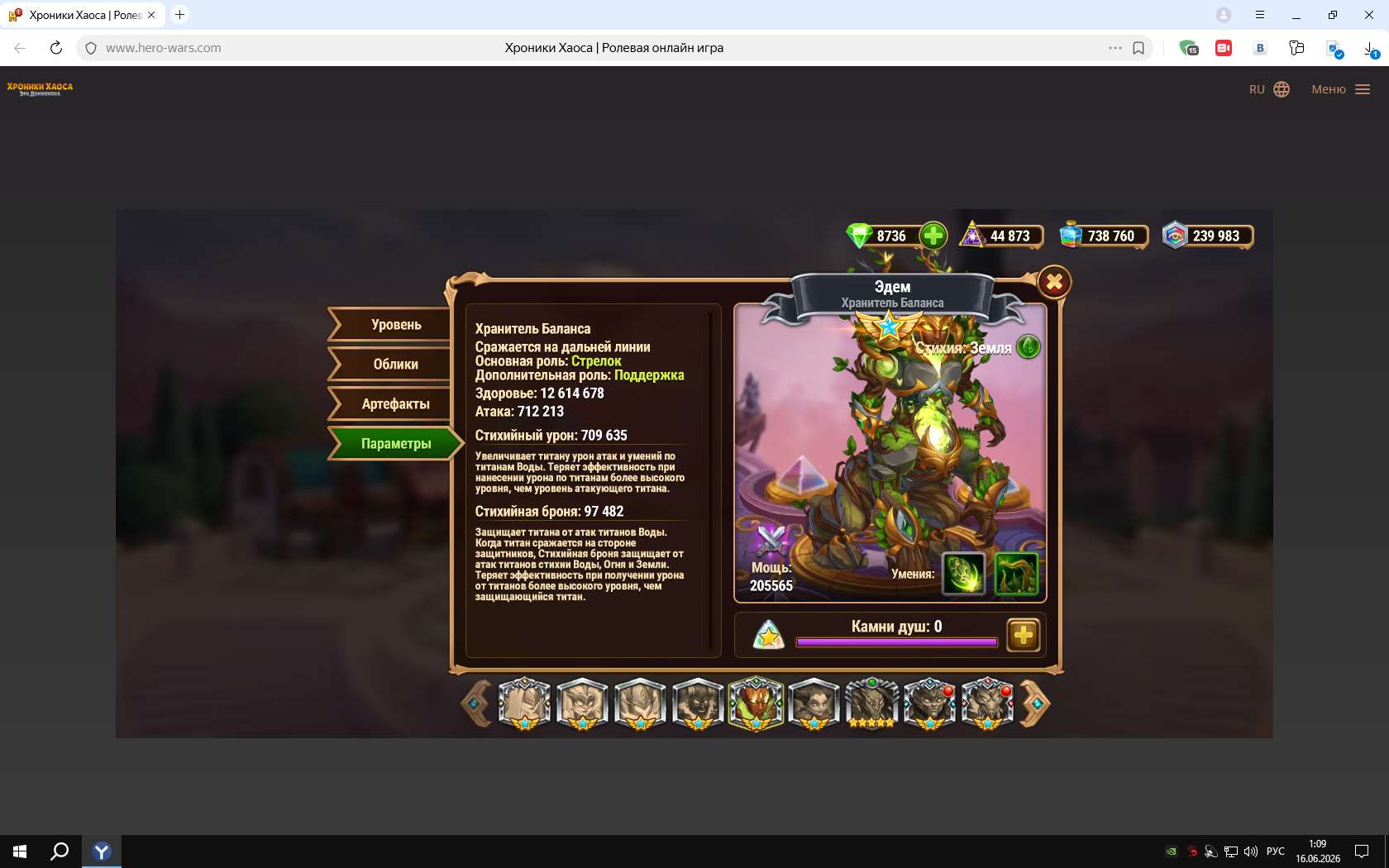Open the translate extension with blue checkmark
Viewport: 1389px width, 868px height.
click(x=1334, y=49)
